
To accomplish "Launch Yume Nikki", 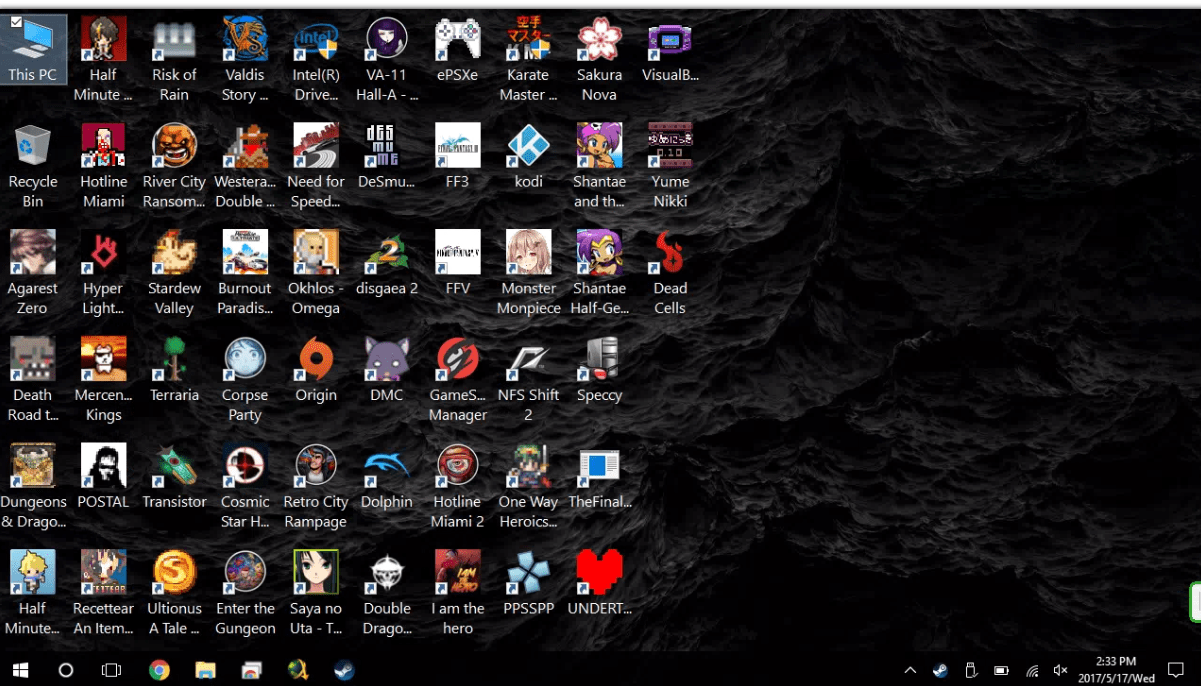I will [670, 146].
